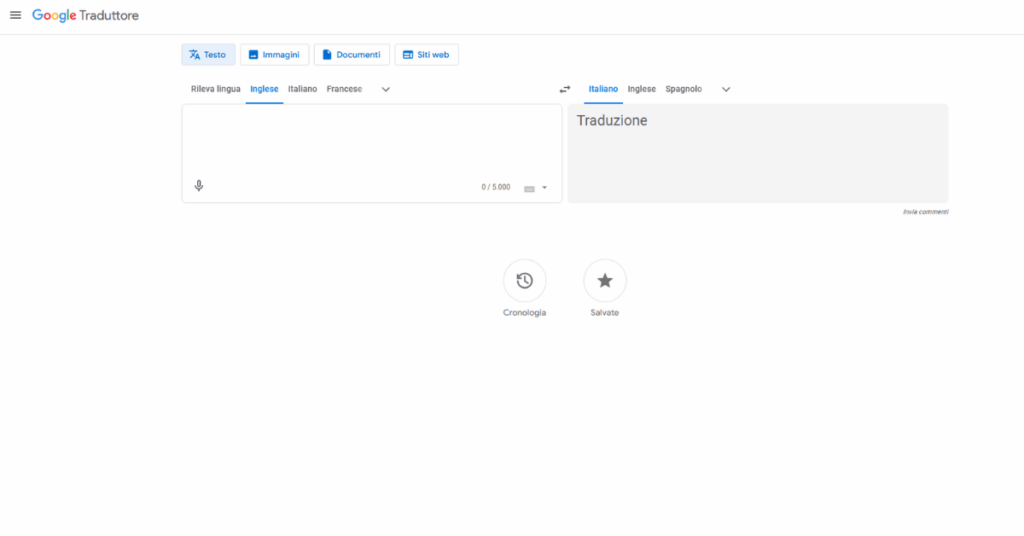Viewport: 1024px width, 536px height.
Task: Switch to Documenti translation mode
Action: (x=351, y=54)
